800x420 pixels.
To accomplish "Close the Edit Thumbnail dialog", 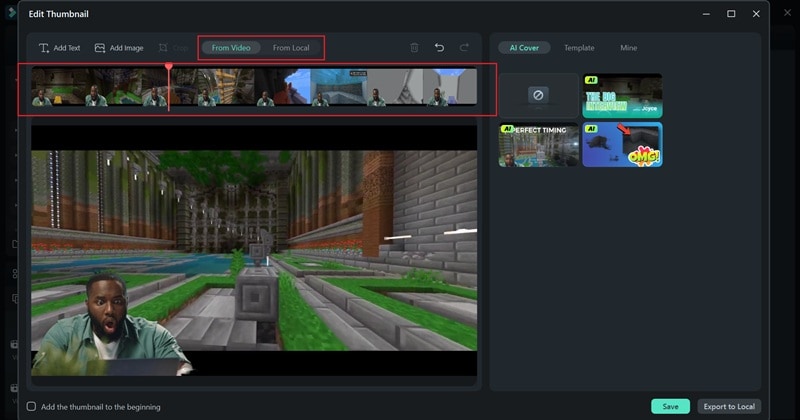I will (x=756, y=14).
